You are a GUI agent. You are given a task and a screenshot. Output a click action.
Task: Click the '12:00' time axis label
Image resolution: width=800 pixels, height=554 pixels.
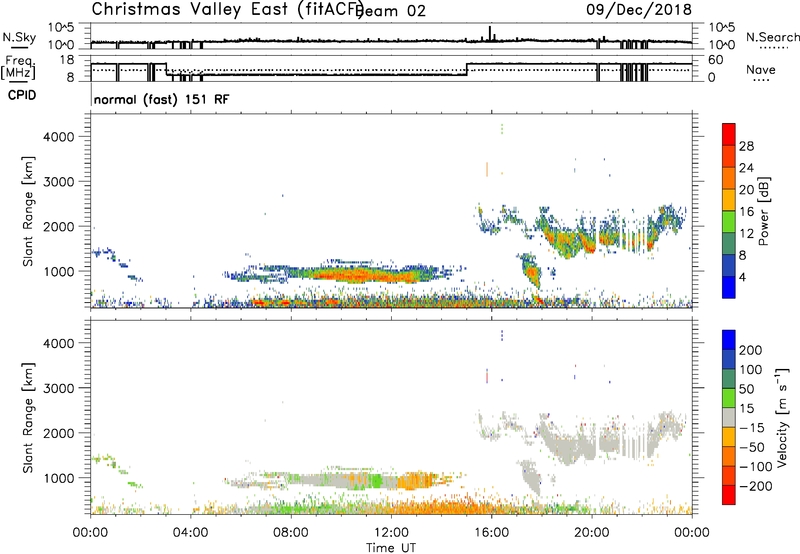391,533
